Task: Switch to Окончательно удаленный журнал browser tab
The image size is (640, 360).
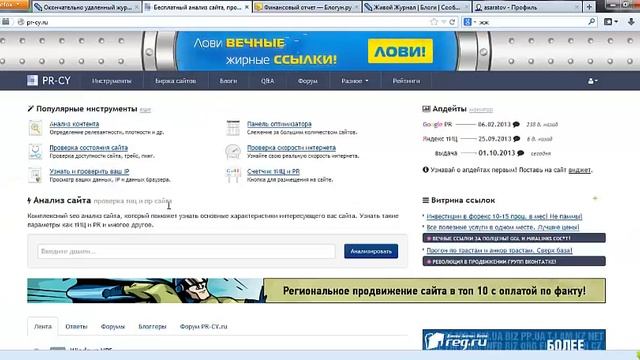Action: point(87,7)
